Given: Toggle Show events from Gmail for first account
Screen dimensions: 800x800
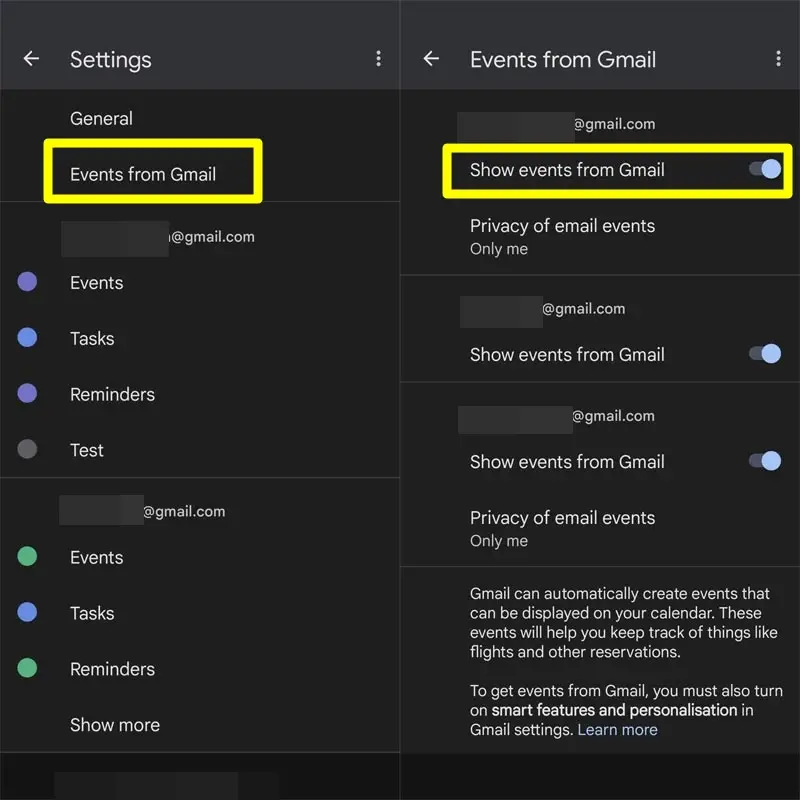Looking at the screenshot, I should tap(765, 169).
